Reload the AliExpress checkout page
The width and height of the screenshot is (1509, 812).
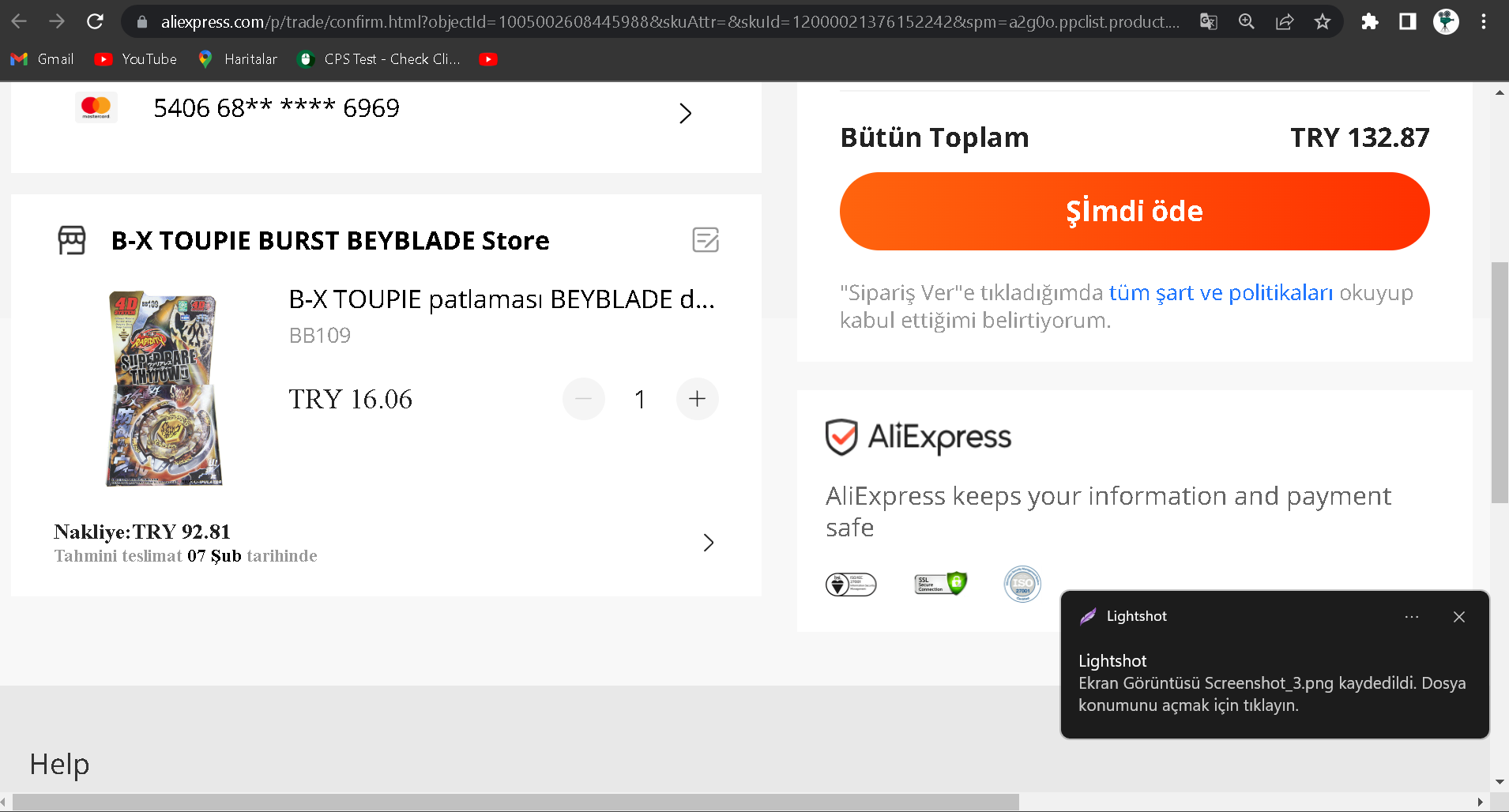click(x=95, y=21)
